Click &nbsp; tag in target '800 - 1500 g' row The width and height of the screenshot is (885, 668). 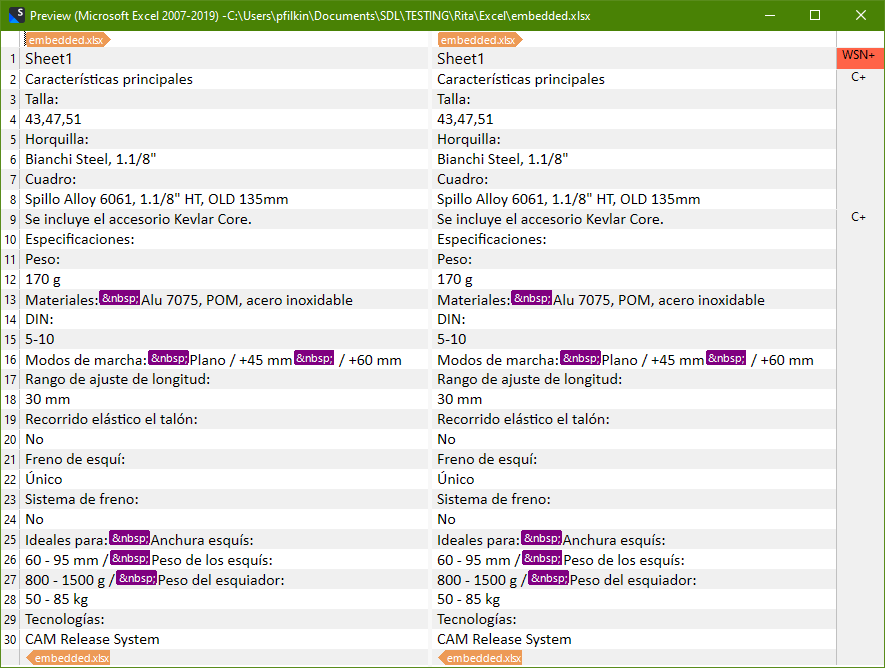coord(548,578)
